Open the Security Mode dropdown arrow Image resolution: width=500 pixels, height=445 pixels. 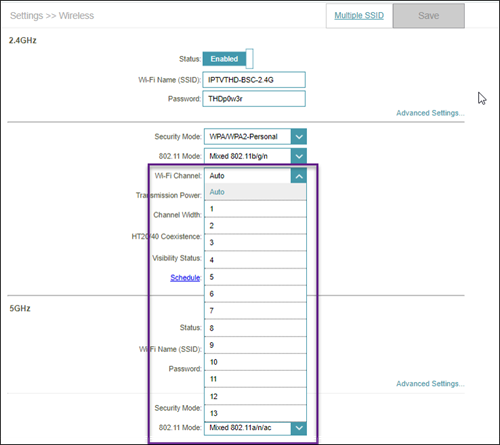[299, 137]
